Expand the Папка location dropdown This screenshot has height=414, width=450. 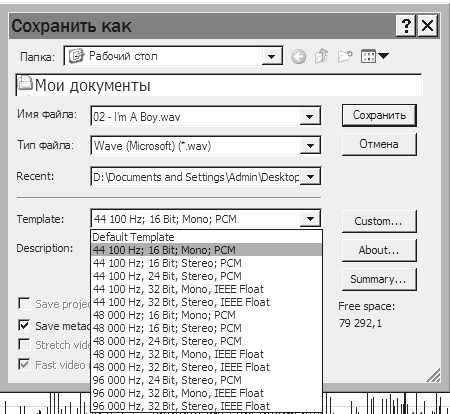(x=271, y=56)
